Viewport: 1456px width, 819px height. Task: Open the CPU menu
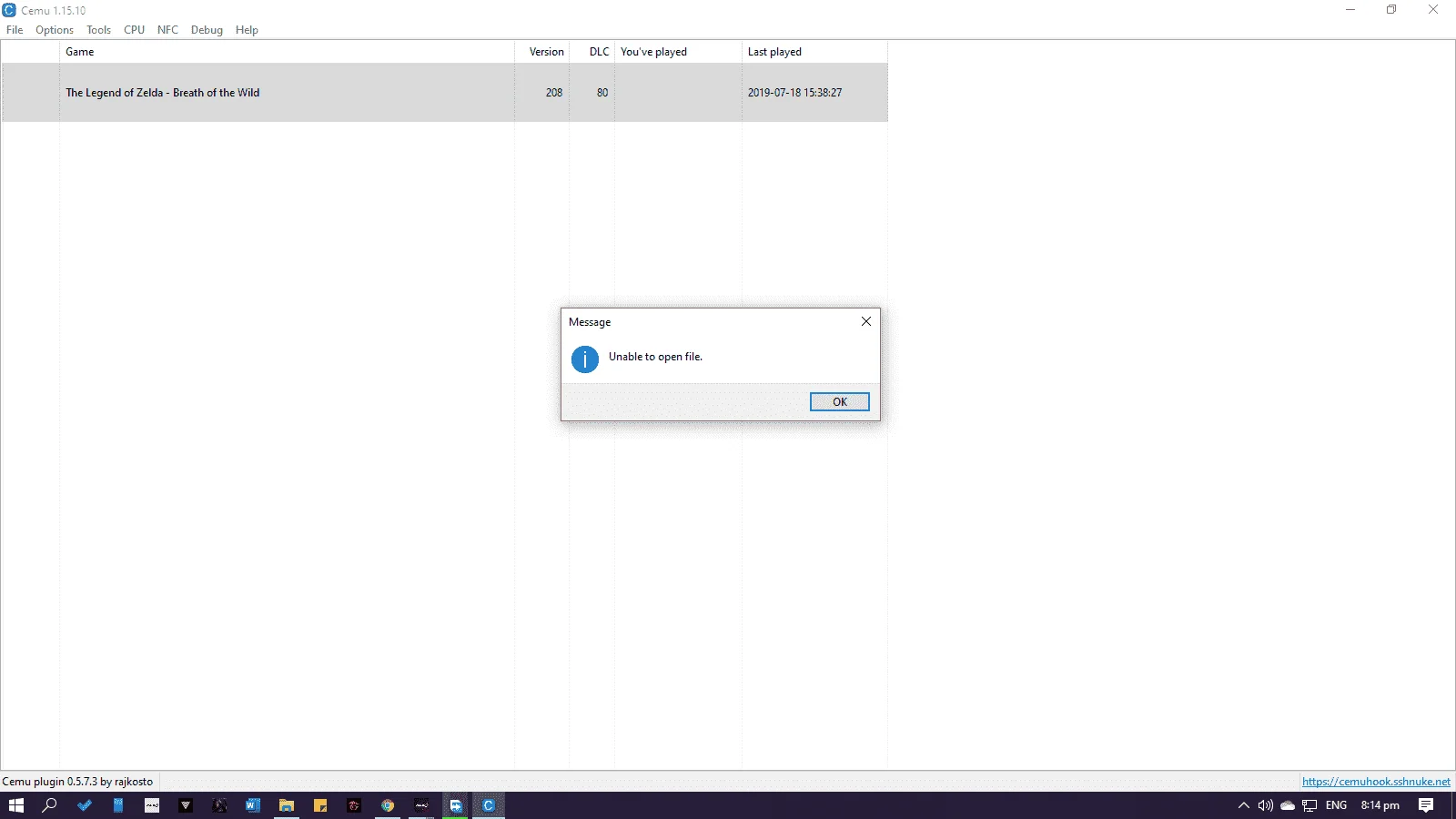point(134,30)
